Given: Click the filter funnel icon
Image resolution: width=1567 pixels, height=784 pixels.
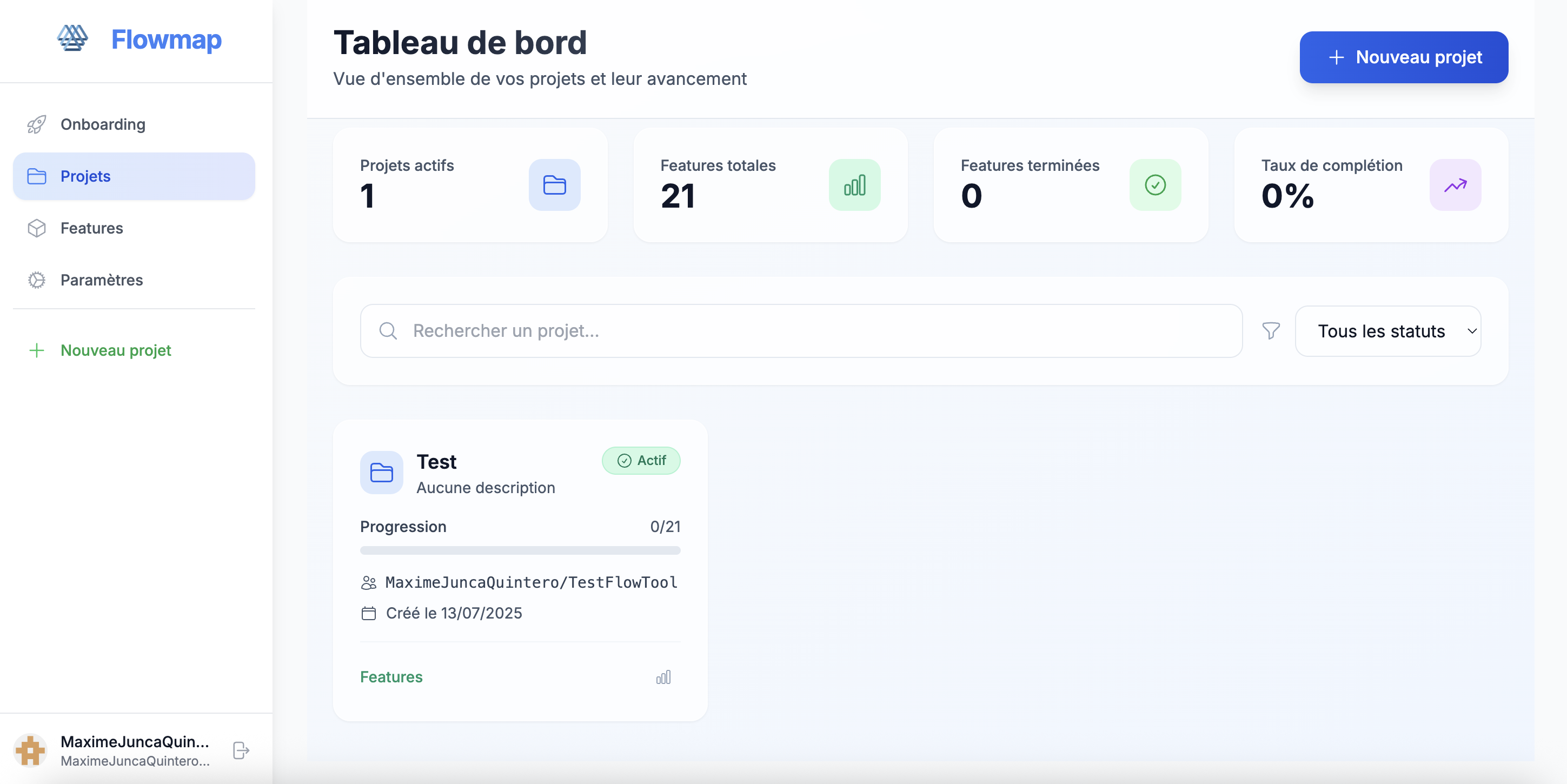Looking at the screenshot, I should [x=1271, y=331].
